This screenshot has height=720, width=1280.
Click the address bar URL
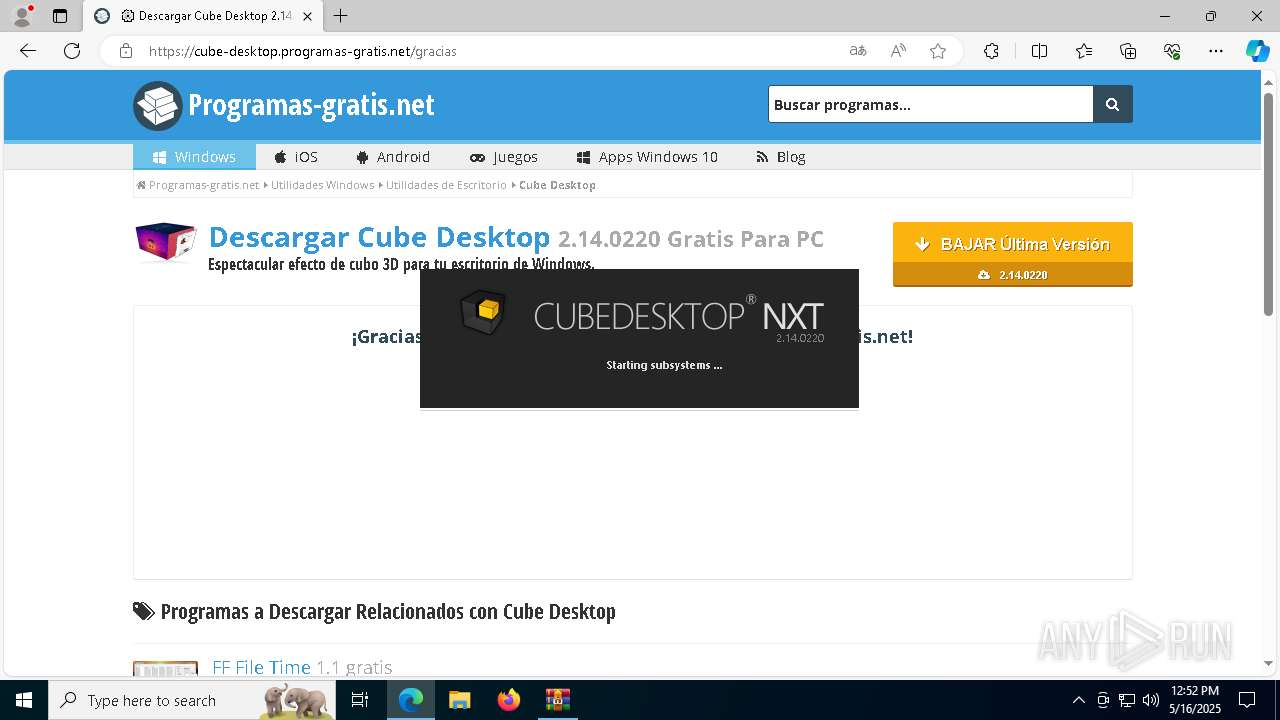(x=303, y=51)
